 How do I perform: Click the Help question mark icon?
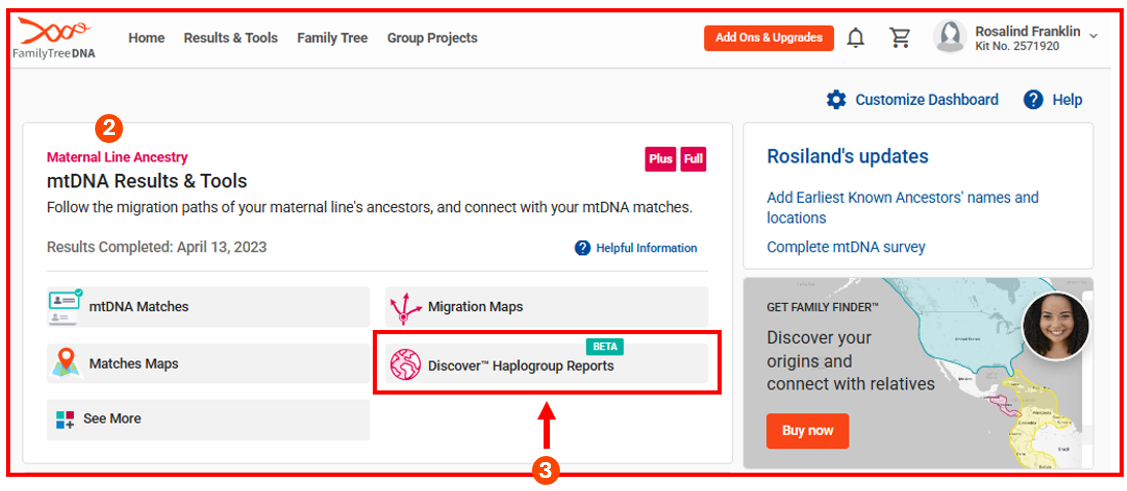(1034, 100)
